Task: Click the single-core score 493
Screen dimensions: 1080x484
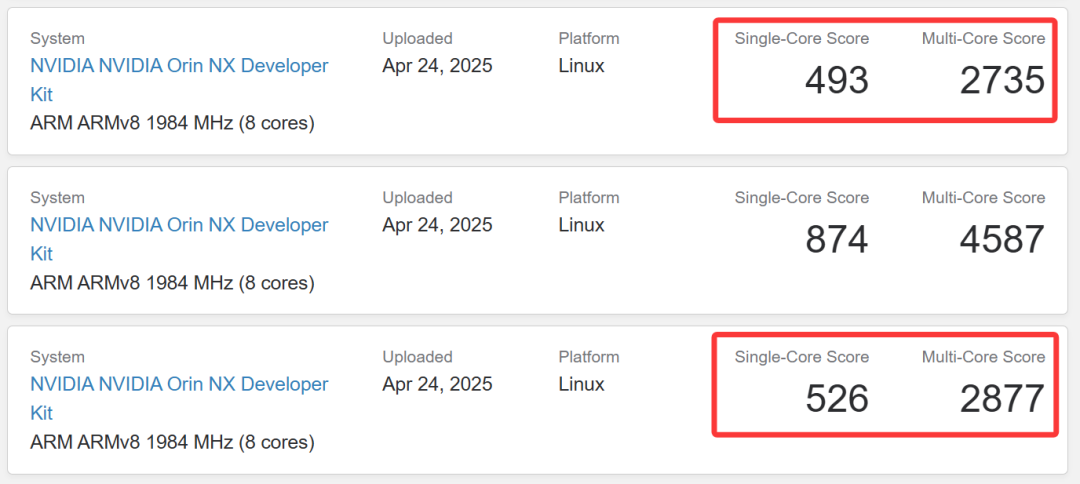Action: click(837, 81)
